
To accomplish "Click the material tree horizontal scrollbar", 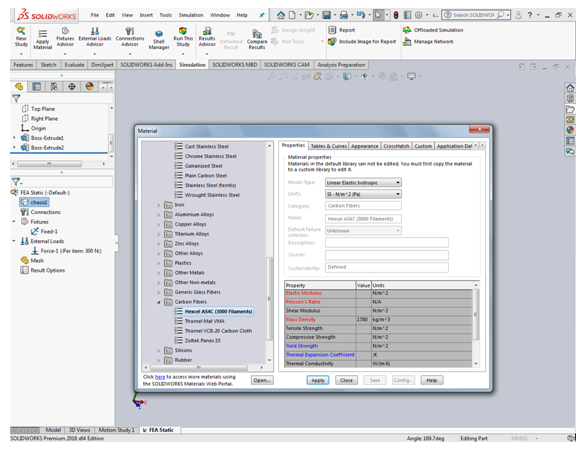I will coord(198,367).
